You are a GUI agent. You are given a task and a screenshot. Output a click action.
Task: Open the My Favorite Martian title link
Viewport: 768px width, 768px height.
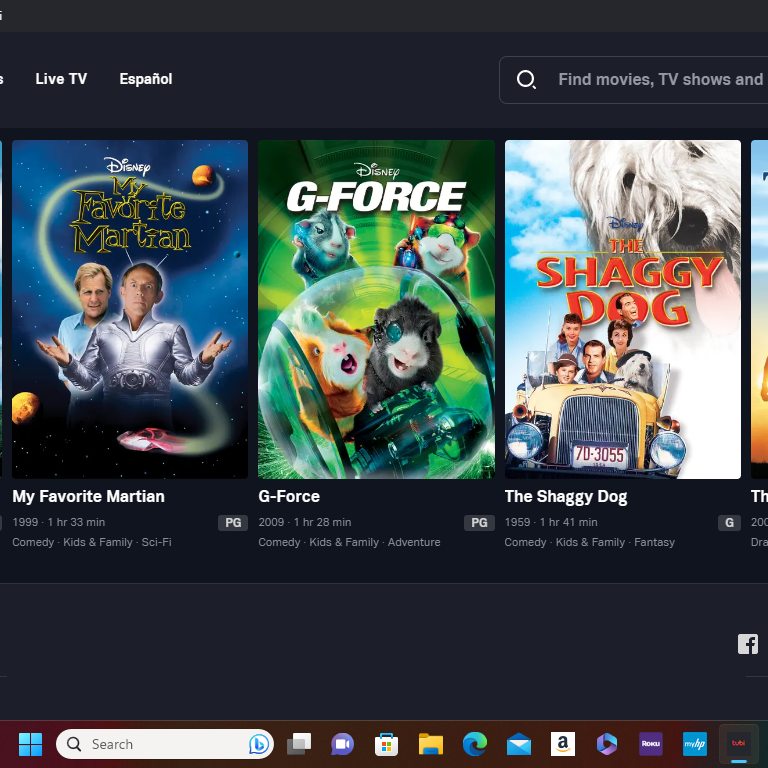[x=88, y=496]
